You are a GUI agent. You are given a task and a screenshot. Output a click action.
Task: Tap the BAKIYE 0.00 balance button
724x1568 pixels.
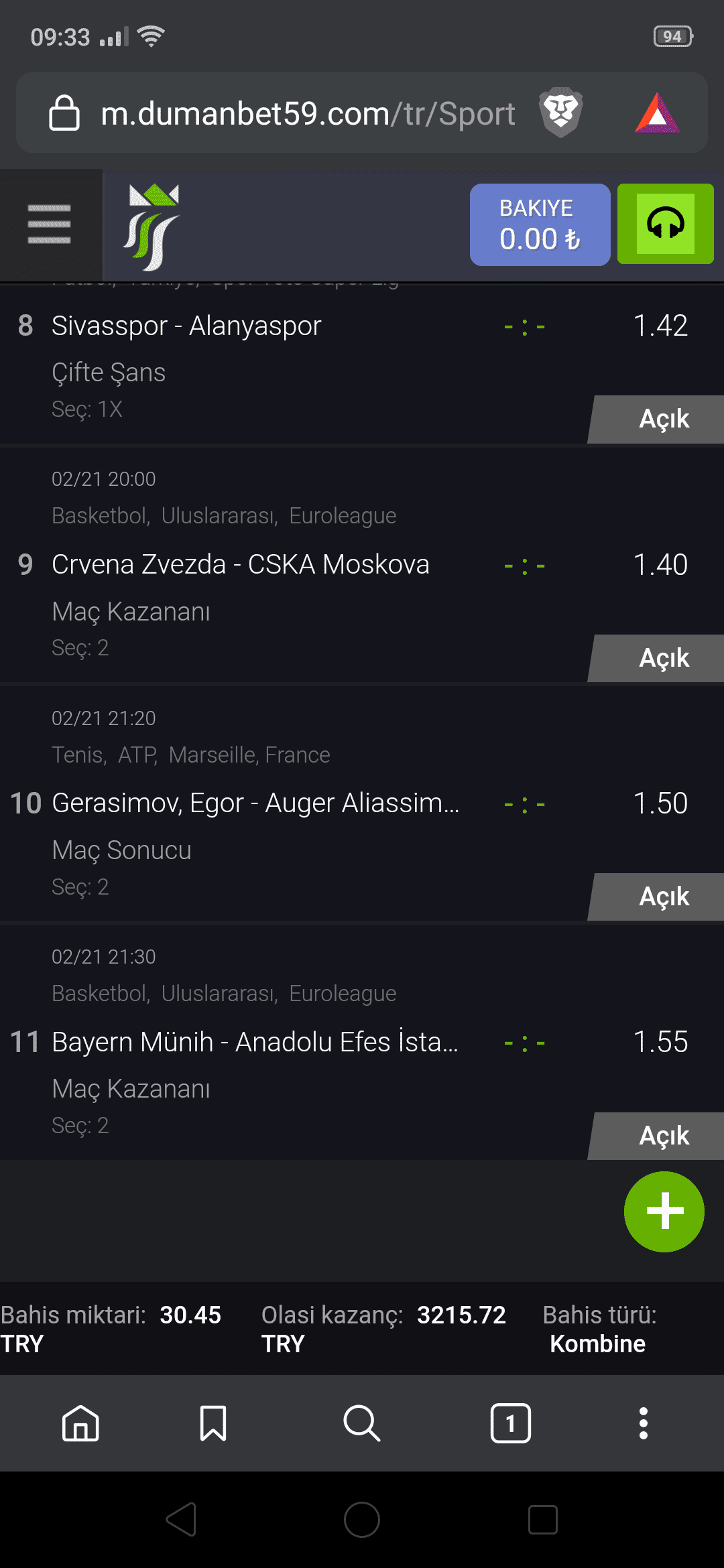(x=540, y=224)
